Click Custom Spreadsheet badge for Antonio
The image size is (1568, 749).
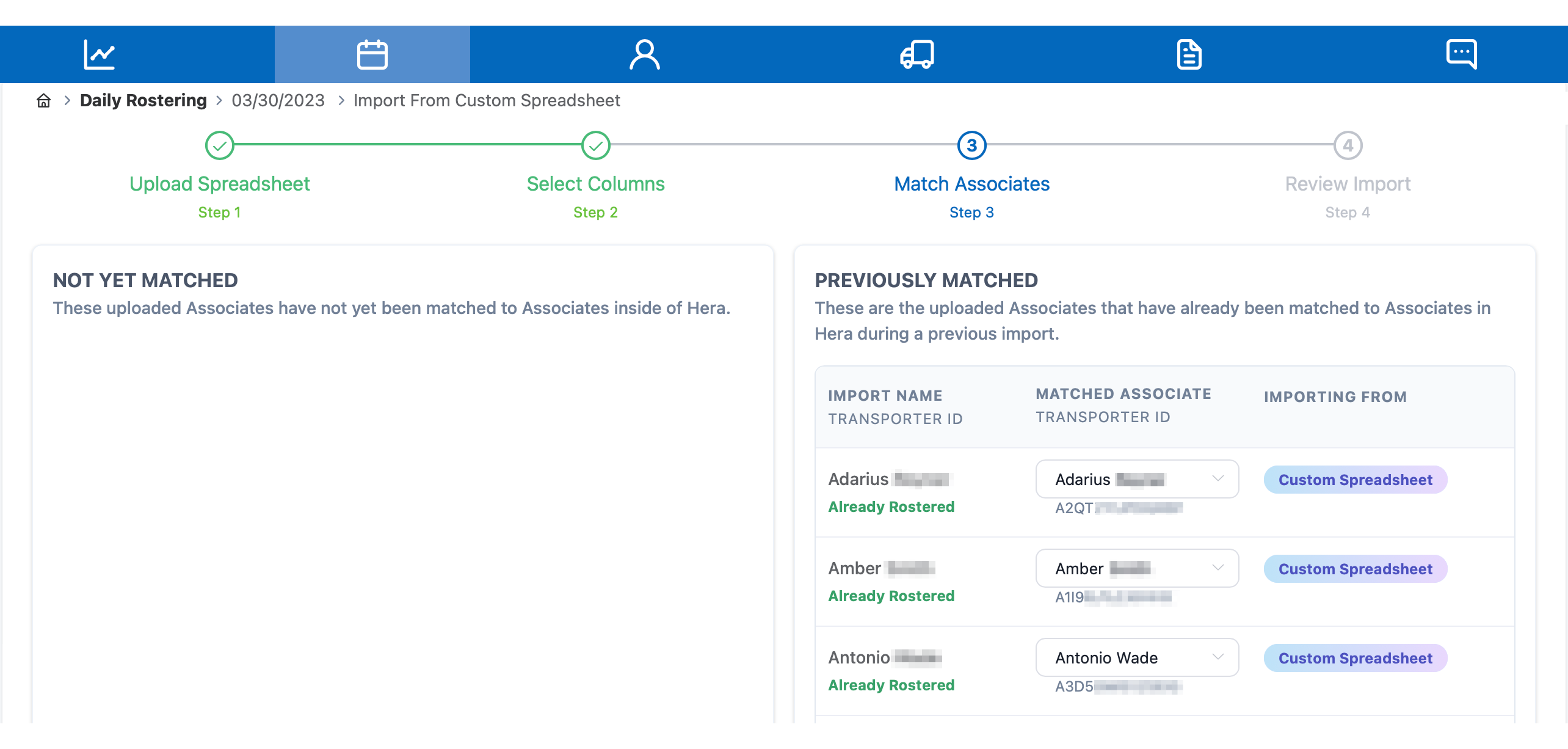pyautogui.click(x=1355, y=658)
